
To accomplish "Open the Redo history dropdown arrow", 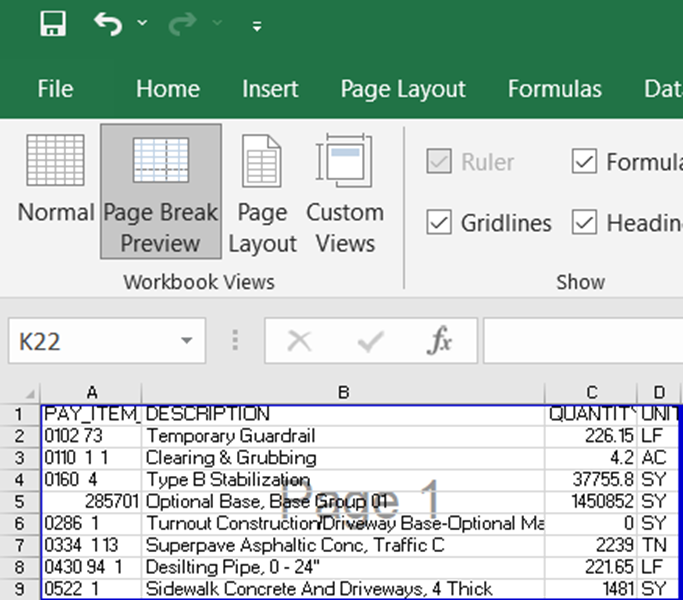I will point(217,22).
